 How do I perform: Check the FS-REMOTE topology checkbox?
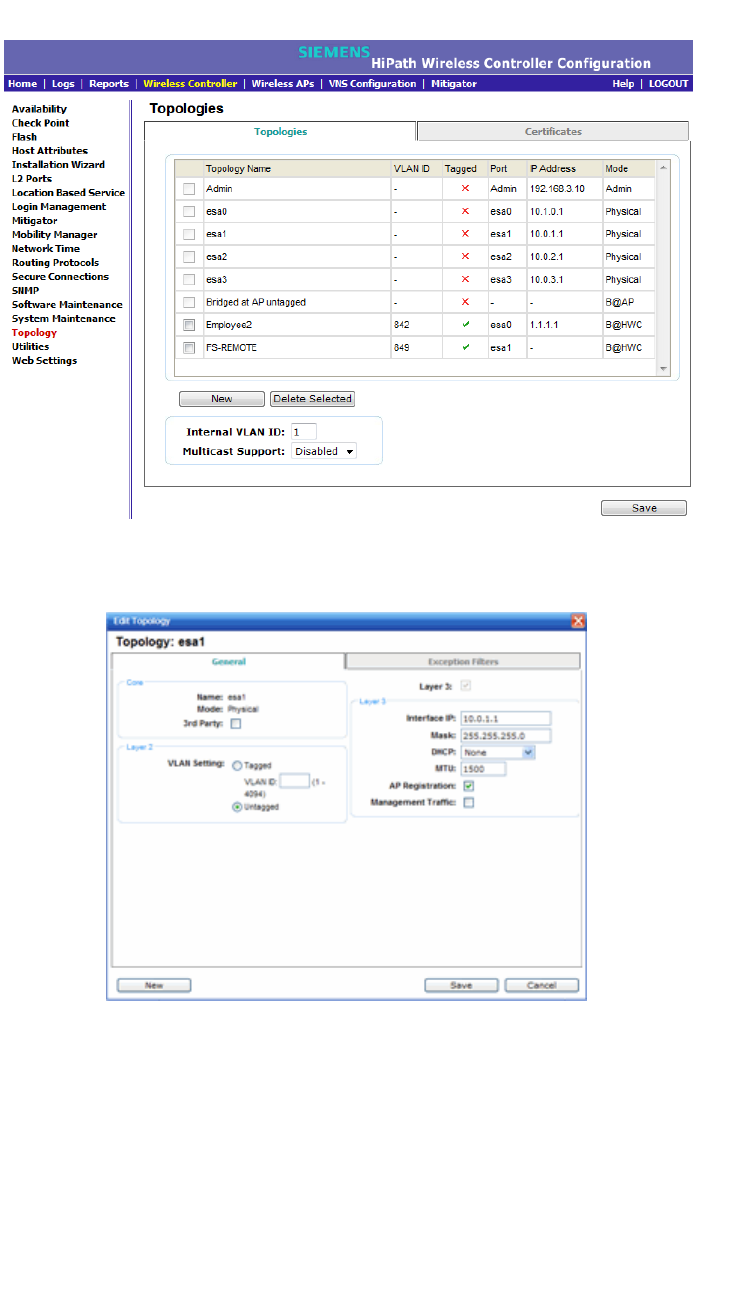tap(189, 348)
